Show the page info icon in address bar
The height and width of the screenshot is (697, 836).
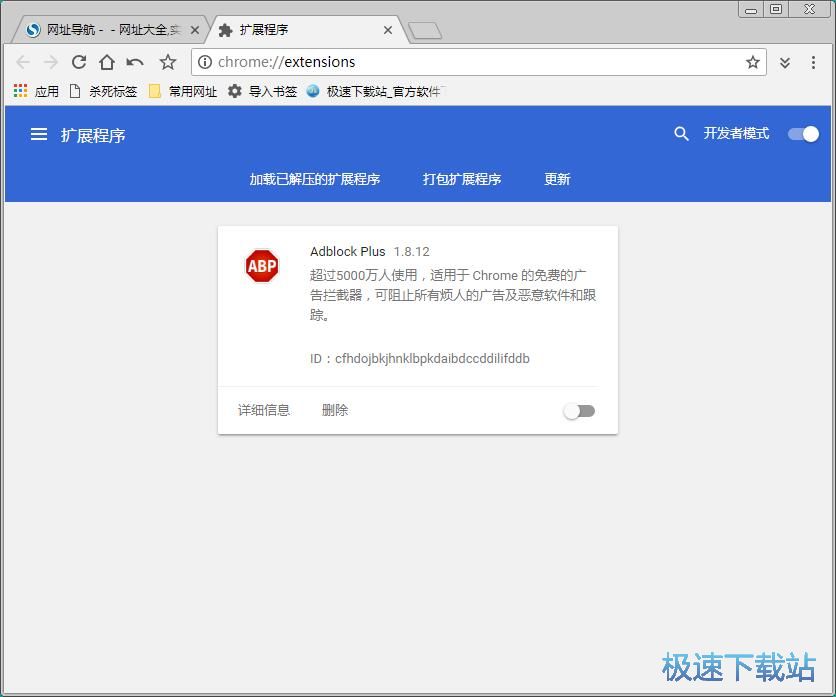tap(205, 62)
